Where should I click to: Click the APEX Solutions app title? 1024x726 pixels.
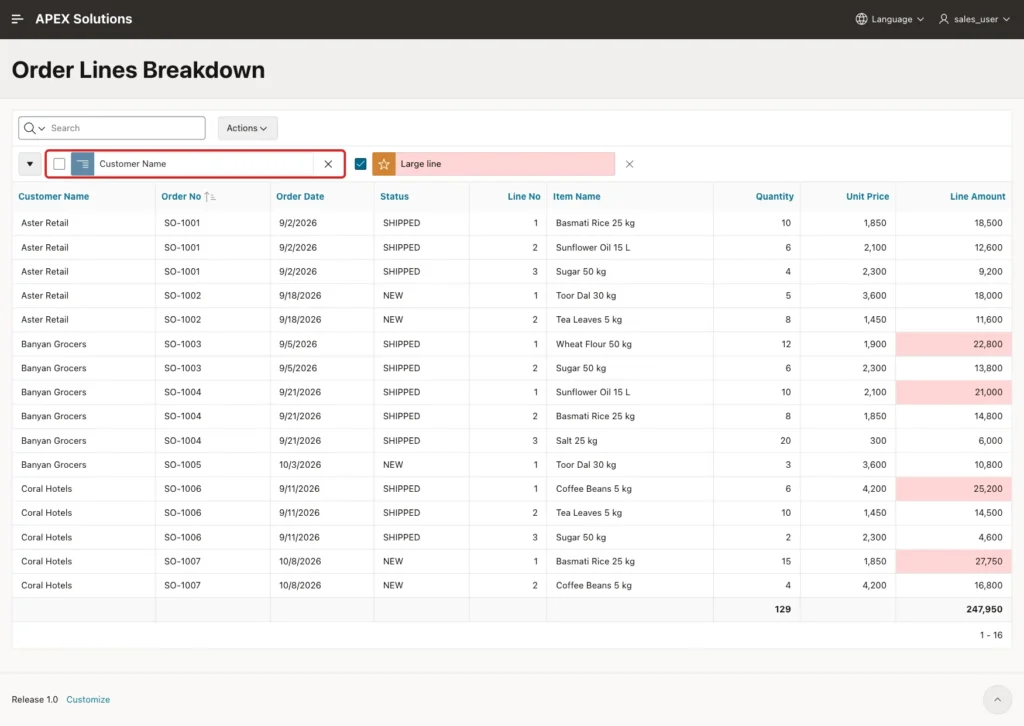[84, 19]
